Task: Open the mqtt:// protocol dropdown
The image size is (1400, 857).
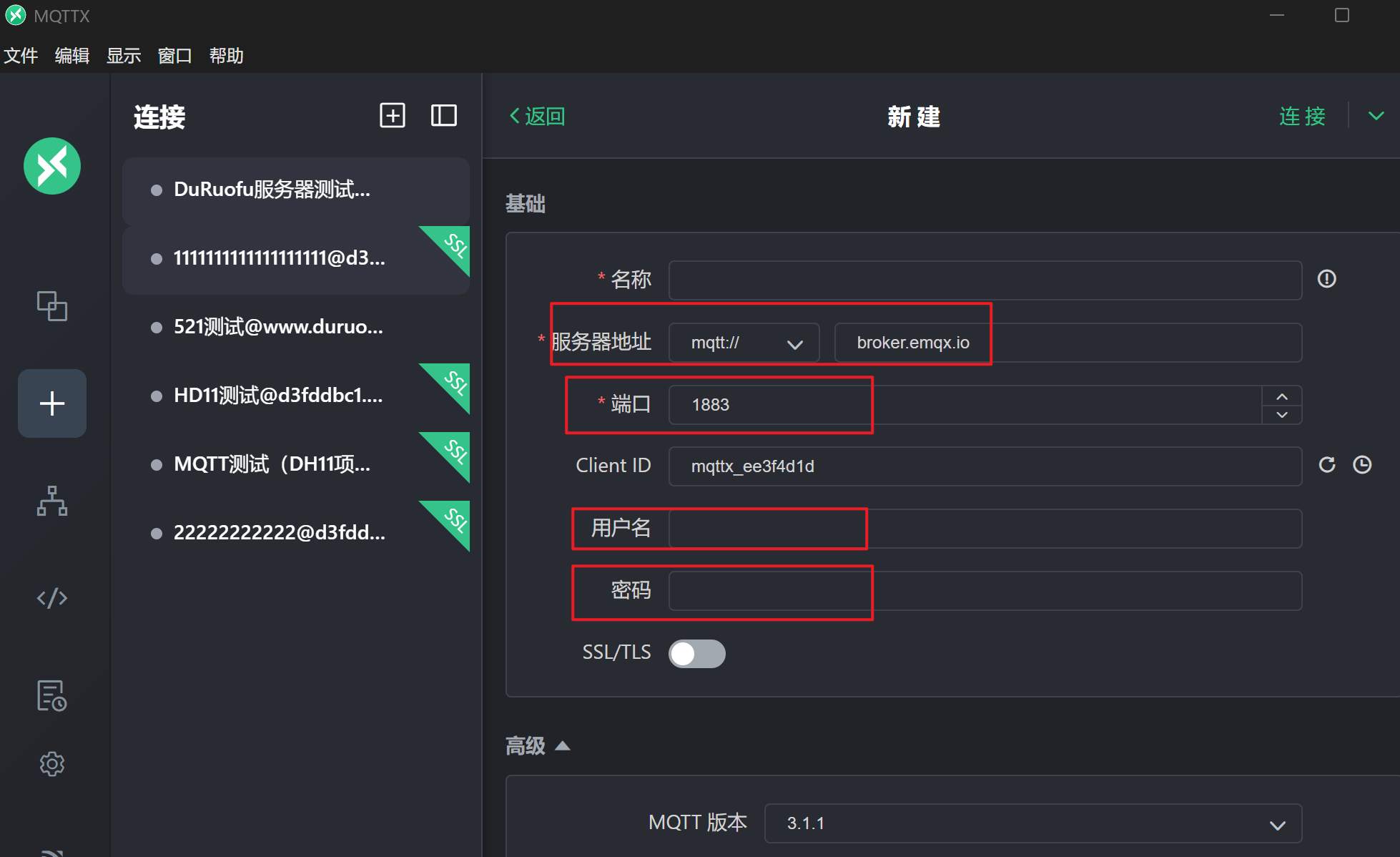Action: pyautogui.click(x=744, y=343)
